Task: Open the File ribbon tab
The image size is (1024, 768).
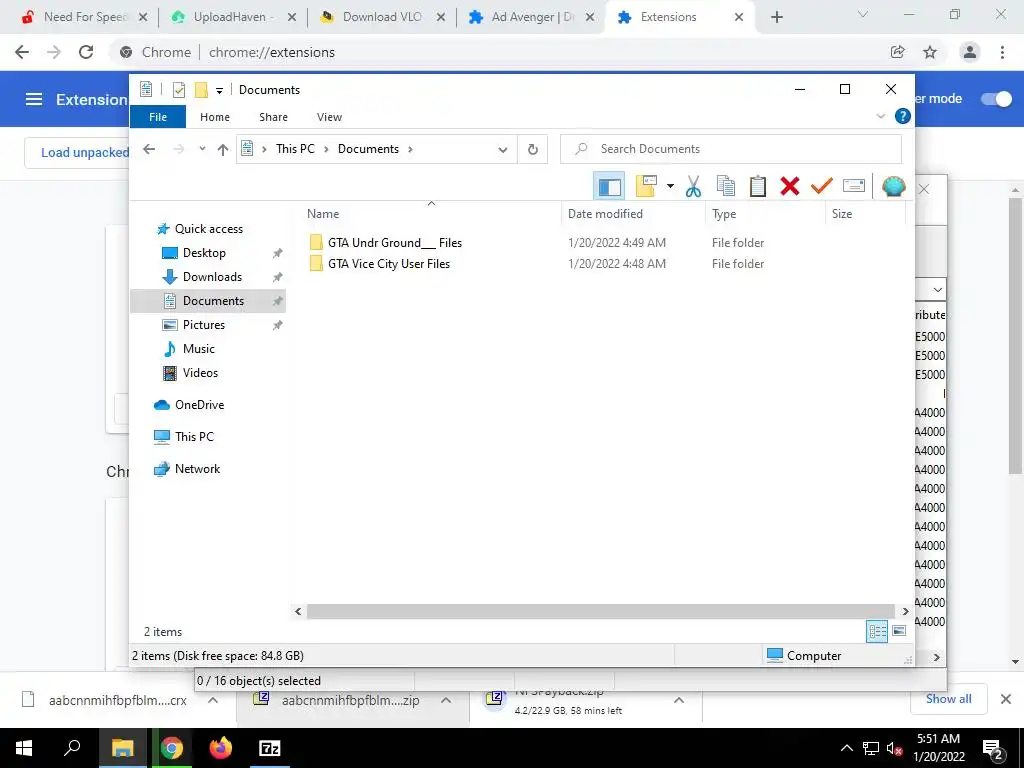Action: tap(158, 117)
